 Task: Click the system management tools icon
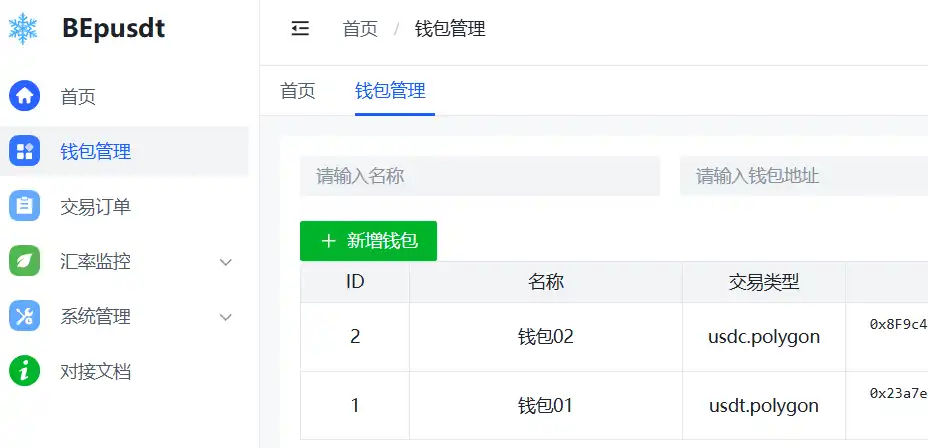click(x=24, y=317)
